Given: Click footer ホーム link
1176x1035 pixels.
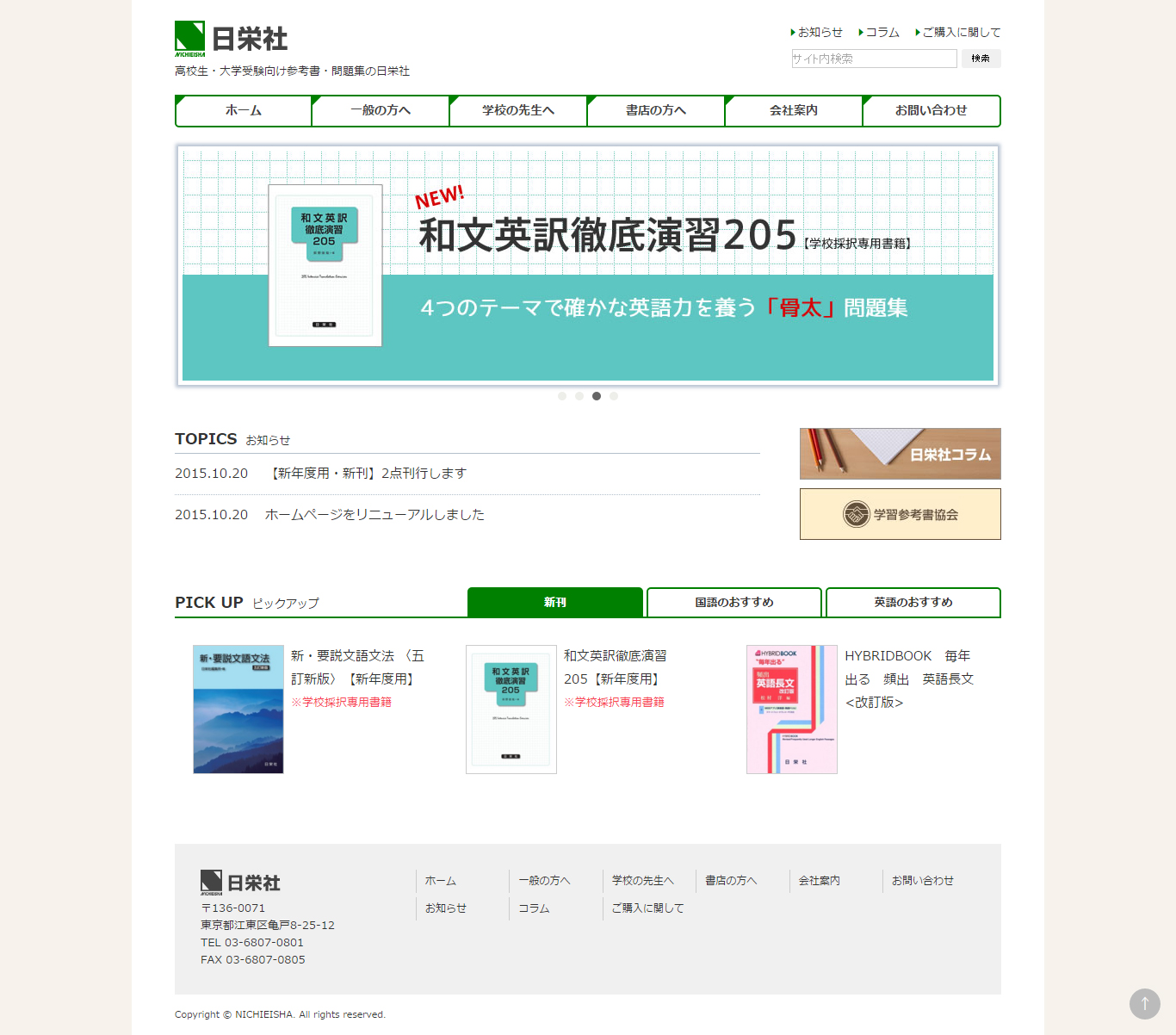Looking at the screenshot, I should [441, 881].
